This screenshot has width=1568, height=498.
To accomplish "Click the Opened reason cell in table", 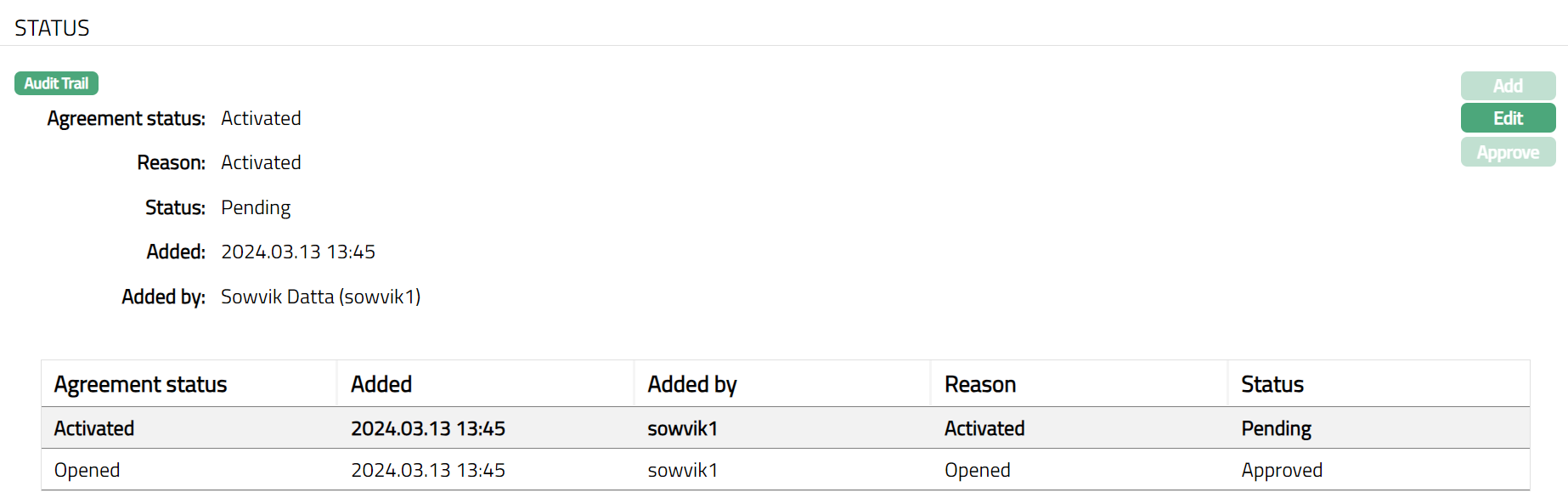I will (977, 470).
